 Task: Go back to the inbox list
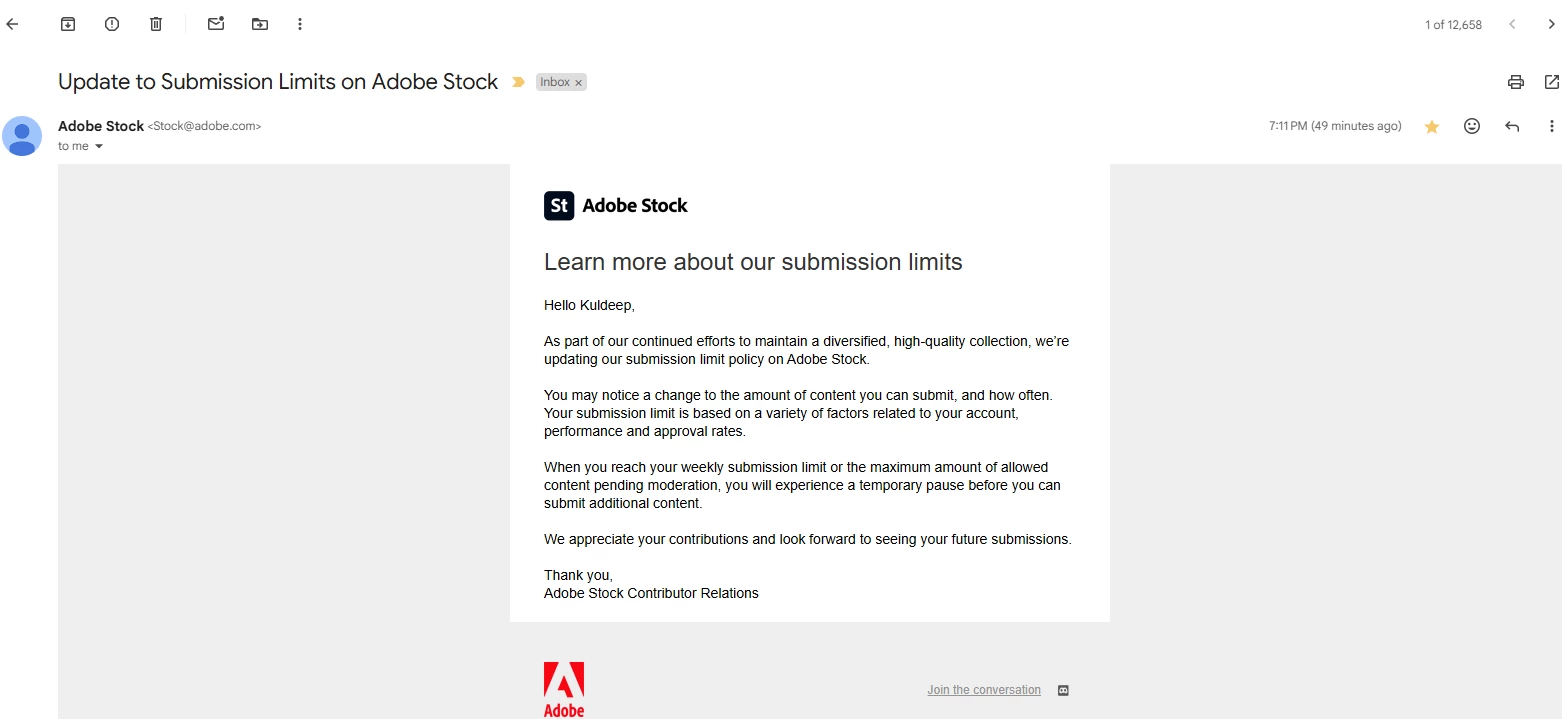12,24
